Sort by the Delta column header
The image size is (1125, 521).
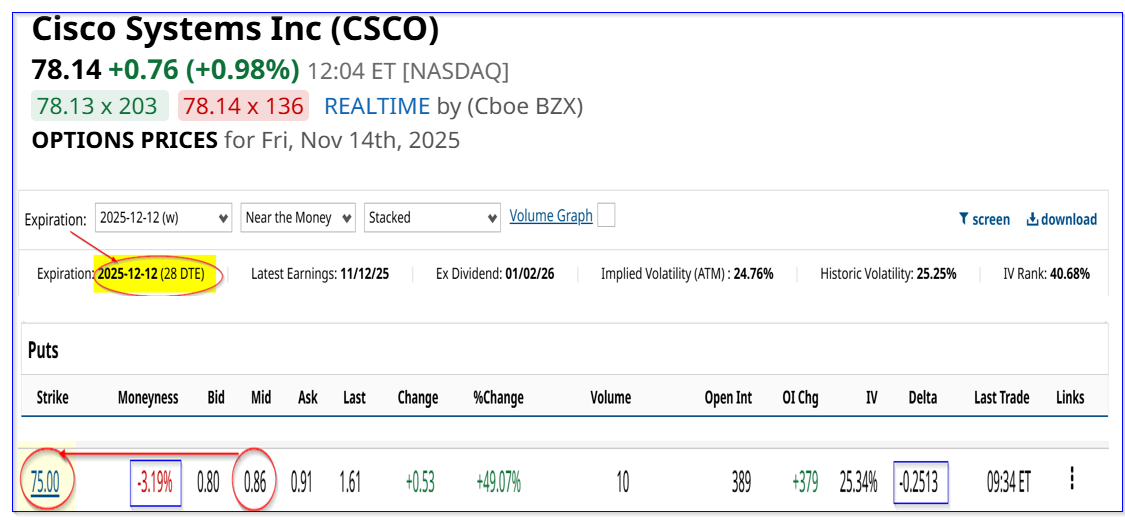pos(922,397)
